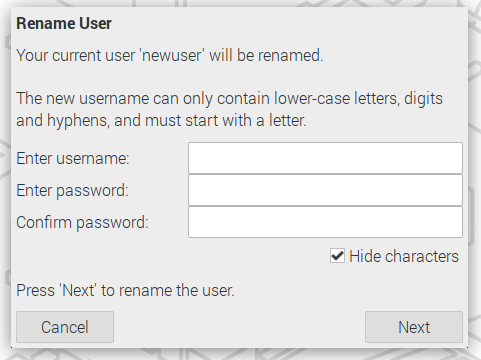Click the Cancel button
Screen dimensions: 481x360
(x=65, y=327)
